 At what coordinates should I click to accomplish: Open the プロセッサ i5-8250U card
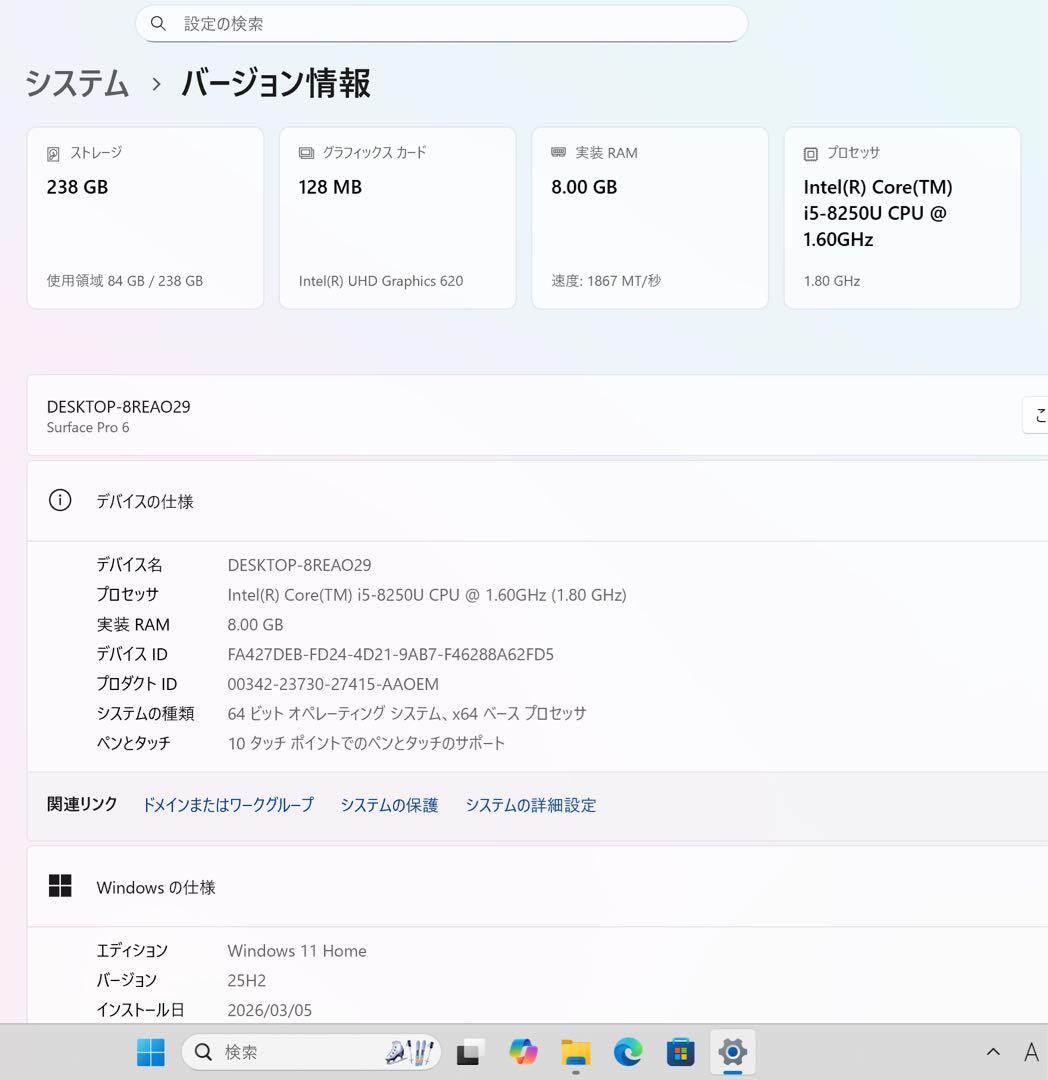pyautogui.click(x=902, y=218)
